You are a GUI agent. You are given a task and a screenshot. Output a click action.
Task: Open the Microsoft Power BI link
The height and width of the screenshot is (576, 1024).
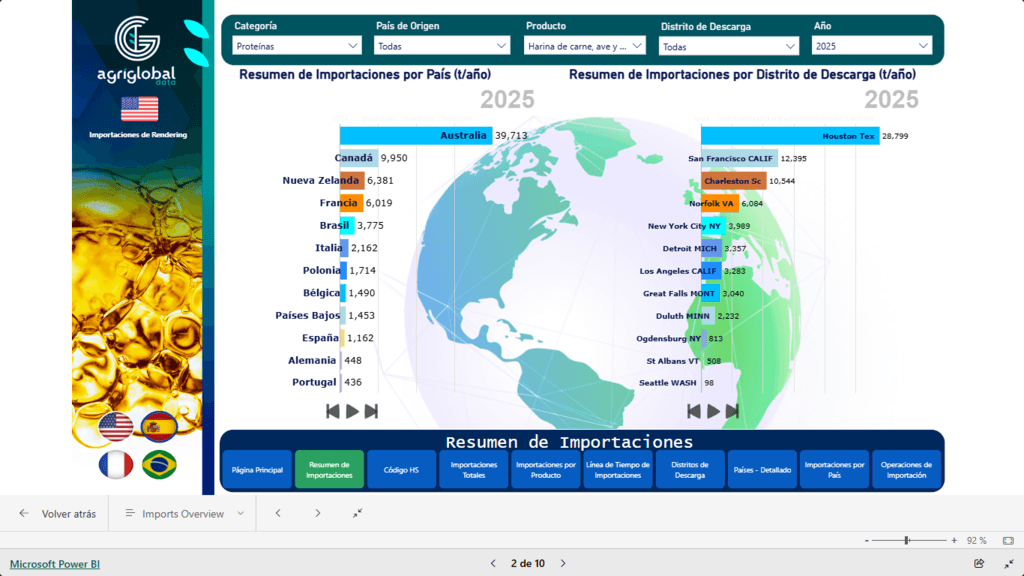55,564
